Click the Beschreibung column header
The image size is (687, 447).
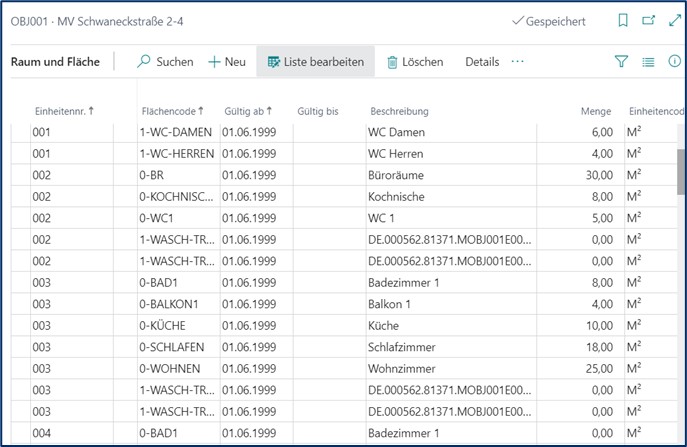pyautogui.click(x=400, y=111)
